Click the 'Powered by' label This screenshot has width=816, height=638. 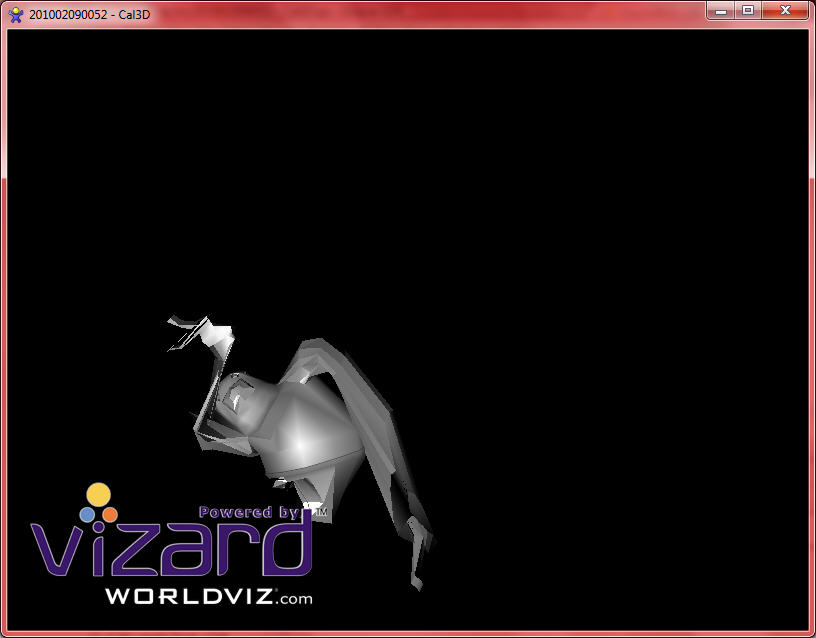(248, 512)
